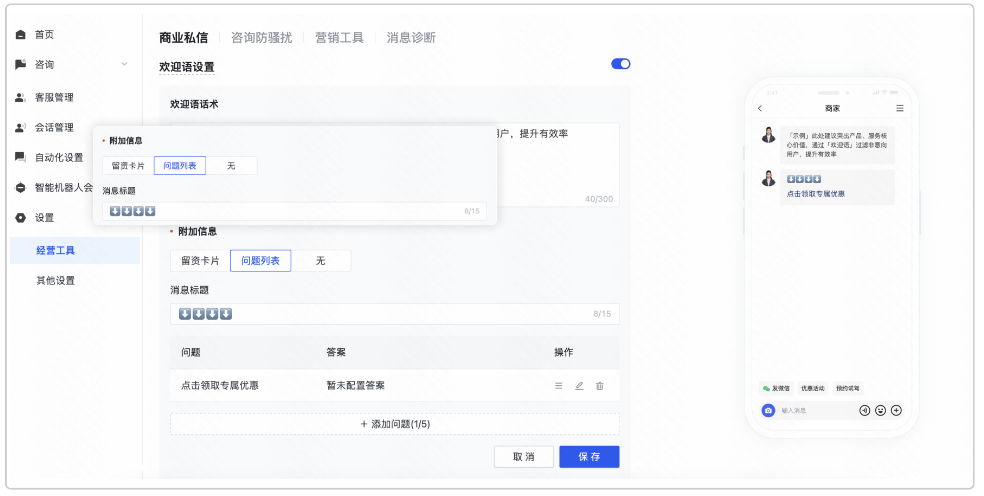Click the reorder handle icon for 点击领取专属优惠

(559, 385)
